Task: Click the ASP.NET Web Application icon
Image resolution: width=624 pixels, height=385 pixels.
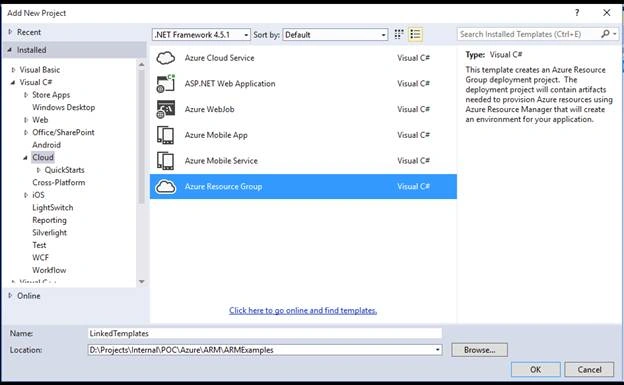Action: [166, 84]
